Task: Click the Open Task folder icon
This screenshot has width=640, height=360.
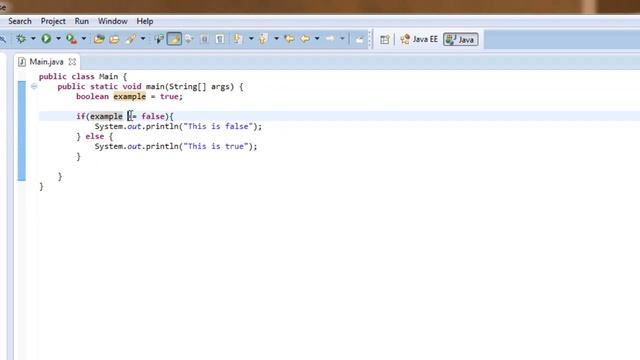Action: [114, 39]
